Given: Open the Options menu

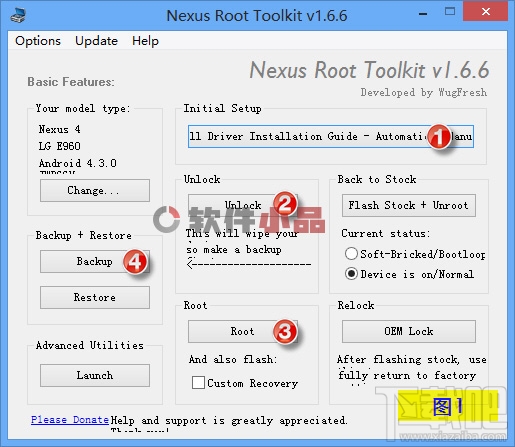Looking at the screenshot, I should pyautogui.click(x=38, y=41).
